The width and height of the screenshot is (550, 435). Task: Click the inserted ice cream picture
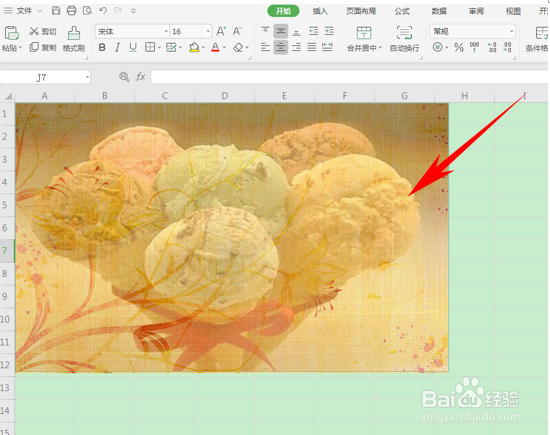tap(232, 237)
